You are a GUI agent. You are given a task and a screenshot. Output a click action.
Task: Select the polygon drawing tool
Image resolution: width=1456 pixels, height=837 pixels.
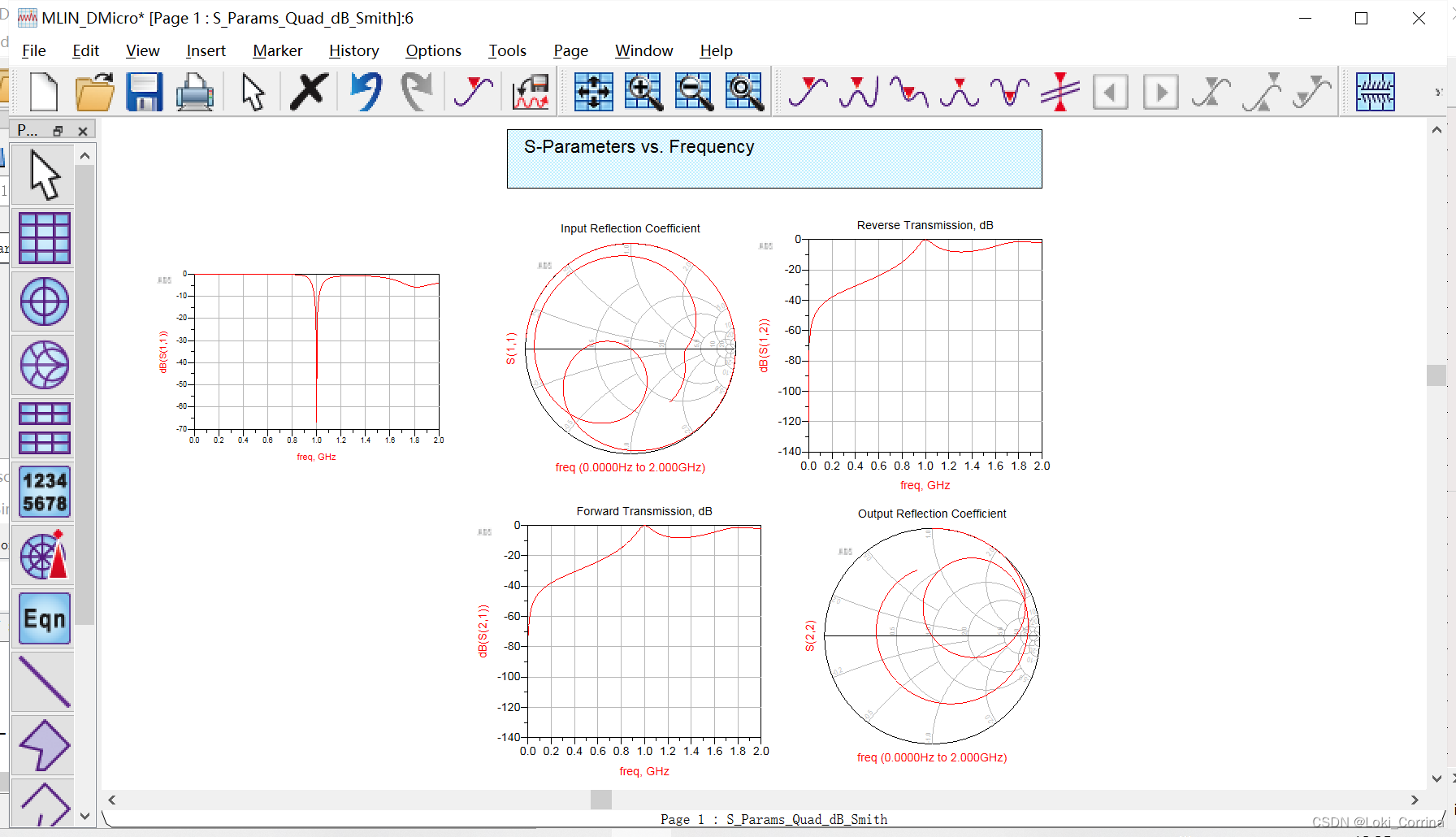coord(45,745)
